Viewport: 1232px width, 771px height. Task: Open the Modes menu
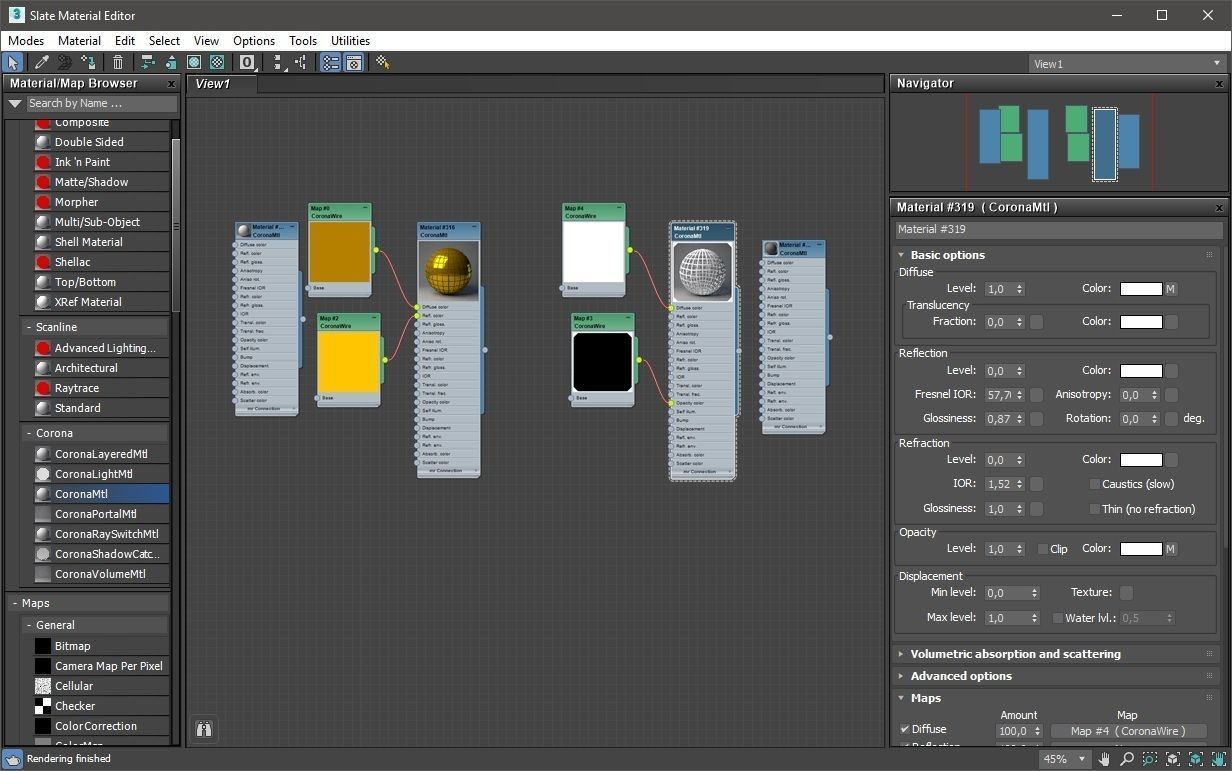(26, 41)
